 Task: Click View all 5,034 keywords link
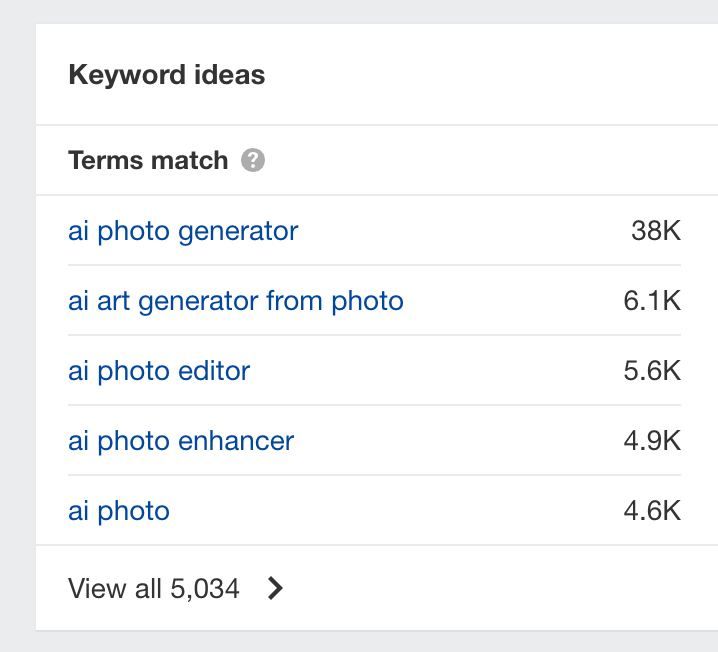tap(154, 588)
